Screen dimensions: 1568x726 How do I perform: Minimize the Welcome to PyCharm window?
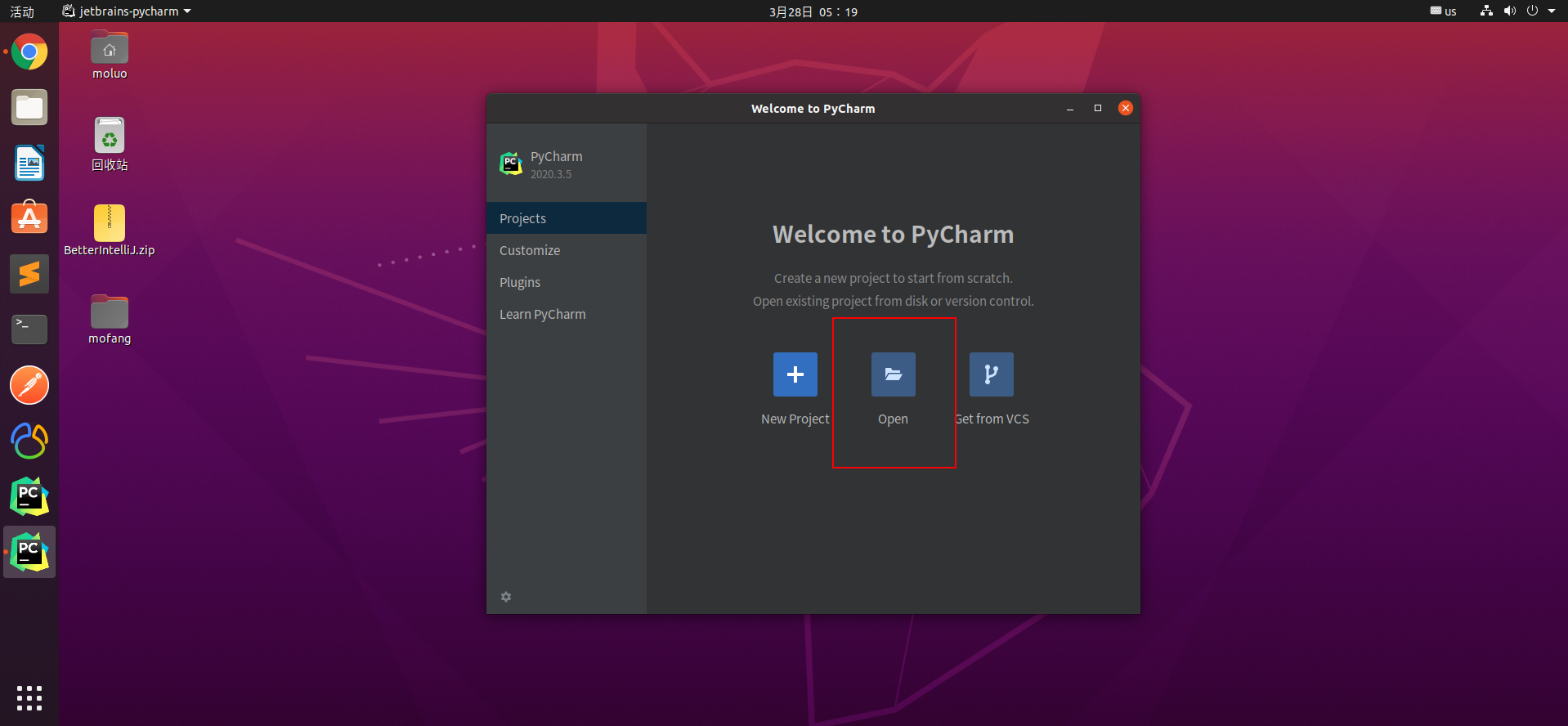point(1070,109)
